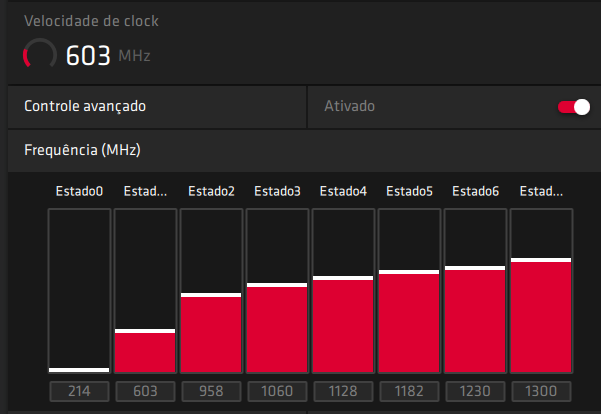Adjust the 603 MHz state slider handle
601x414 pixels.
[145, 331]
